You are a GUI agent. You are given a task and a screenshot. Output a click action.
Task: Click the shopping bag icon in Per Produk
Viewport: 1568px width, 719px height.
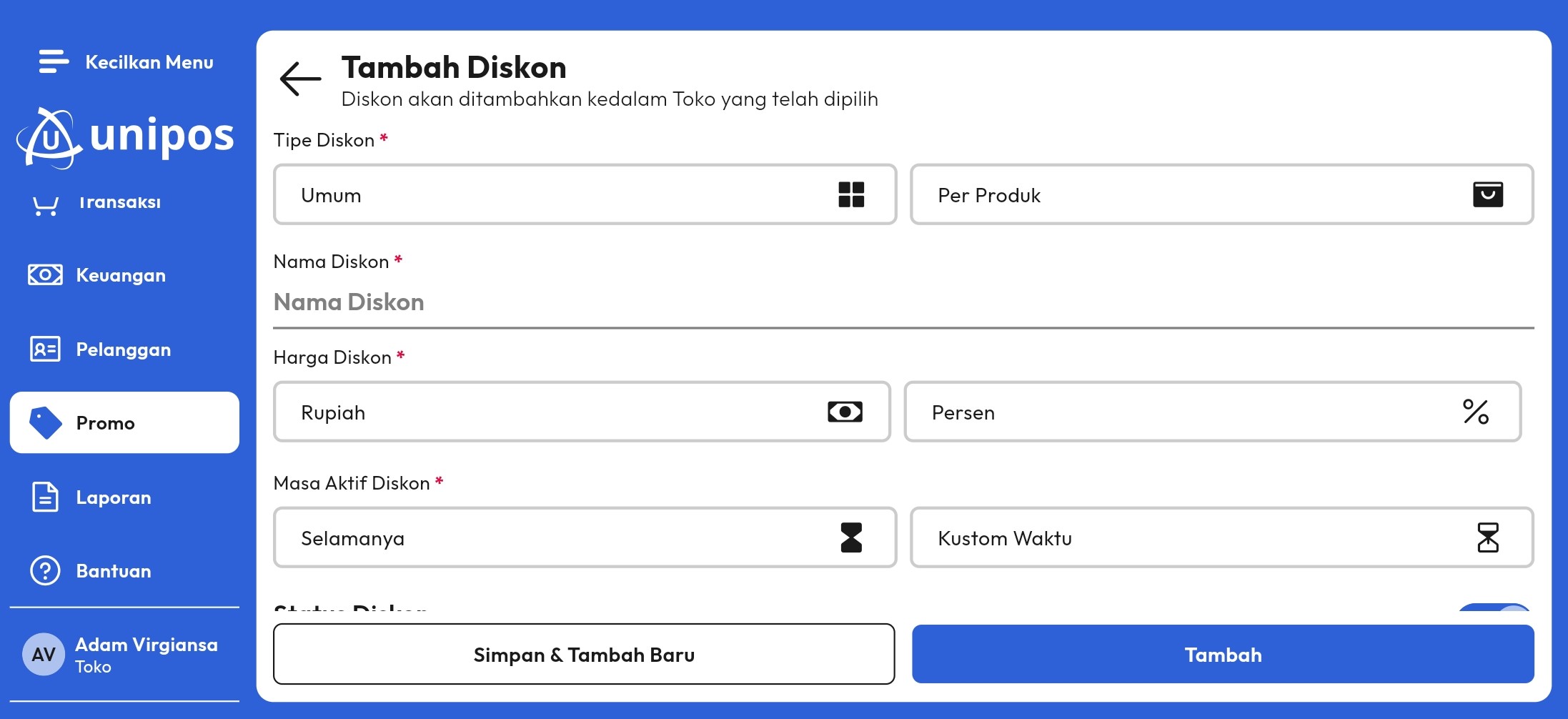tap(1488, 194)
